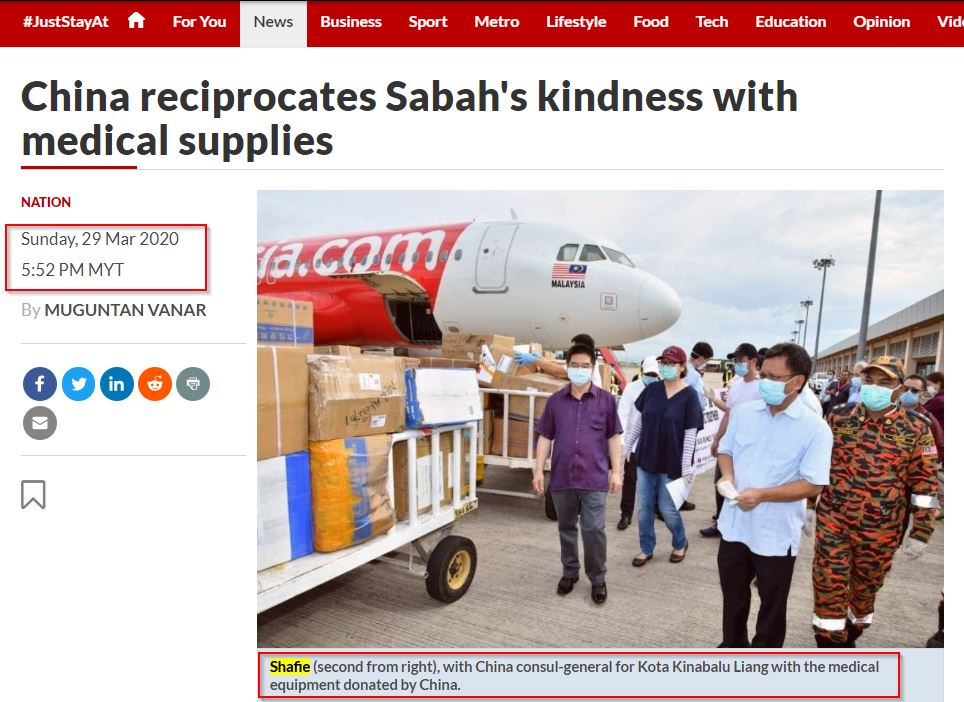The image size is (964, 702).
Task: Click the NATION category link
Action: (x=46, y=202)
